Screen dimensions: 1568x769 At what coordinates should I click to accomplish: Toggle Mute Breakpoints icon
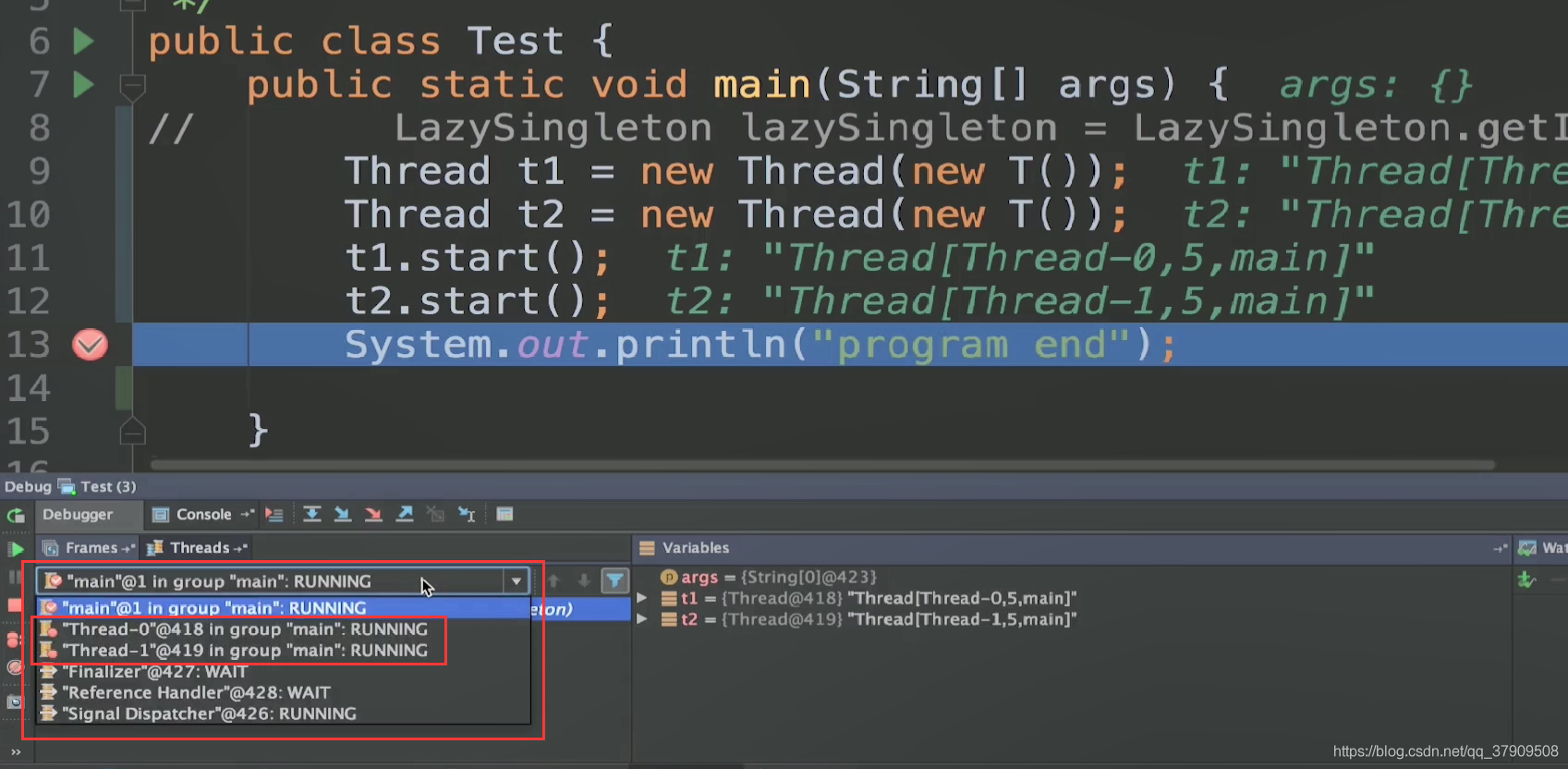pos(14,667)
